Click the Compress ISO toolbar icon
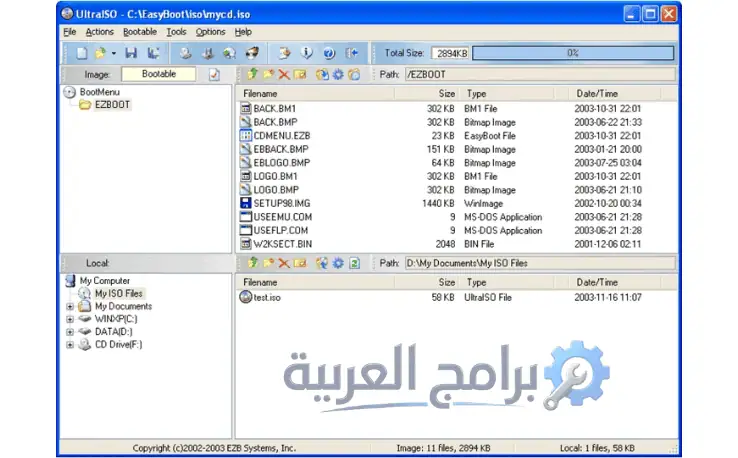Viewport: 738px width, 458px height. (208, 53)
